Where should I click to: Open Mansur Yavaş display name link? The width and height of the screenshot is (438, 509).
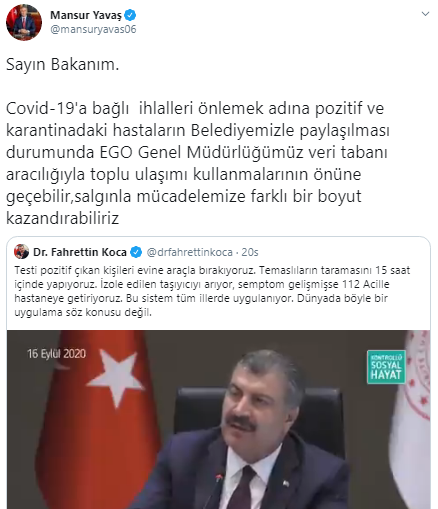pos(86,15)
